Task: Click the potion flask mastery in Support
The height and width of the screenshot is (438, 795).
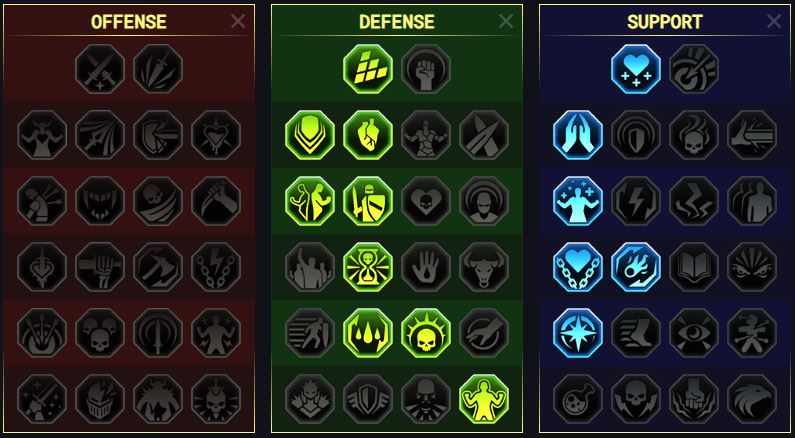Action: pyautogui.click(x=578, y=399)
